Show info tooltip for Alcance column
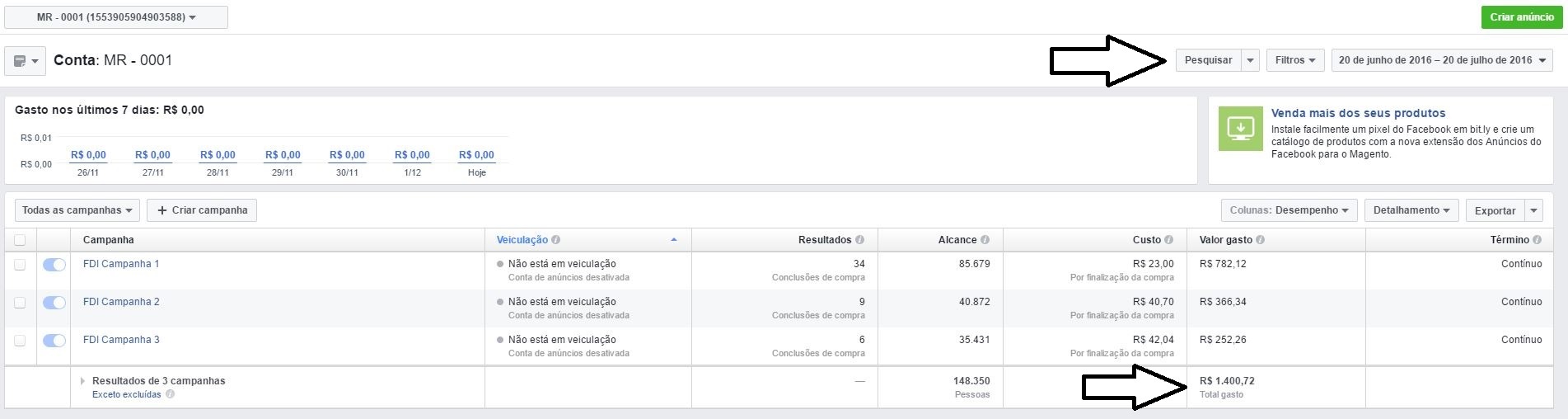This screenshot has width=1568, height=419. click(985, 240)
